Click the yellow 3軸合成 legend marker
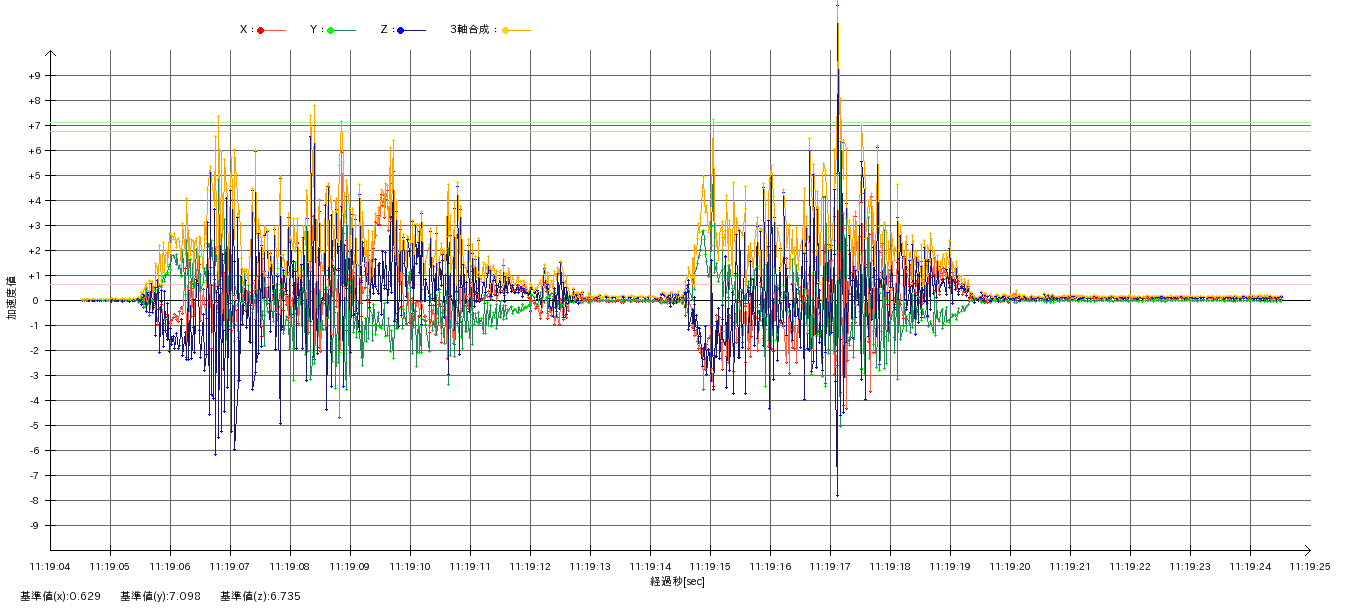Screen dimensions: 1350x610 tap(506, 30)
